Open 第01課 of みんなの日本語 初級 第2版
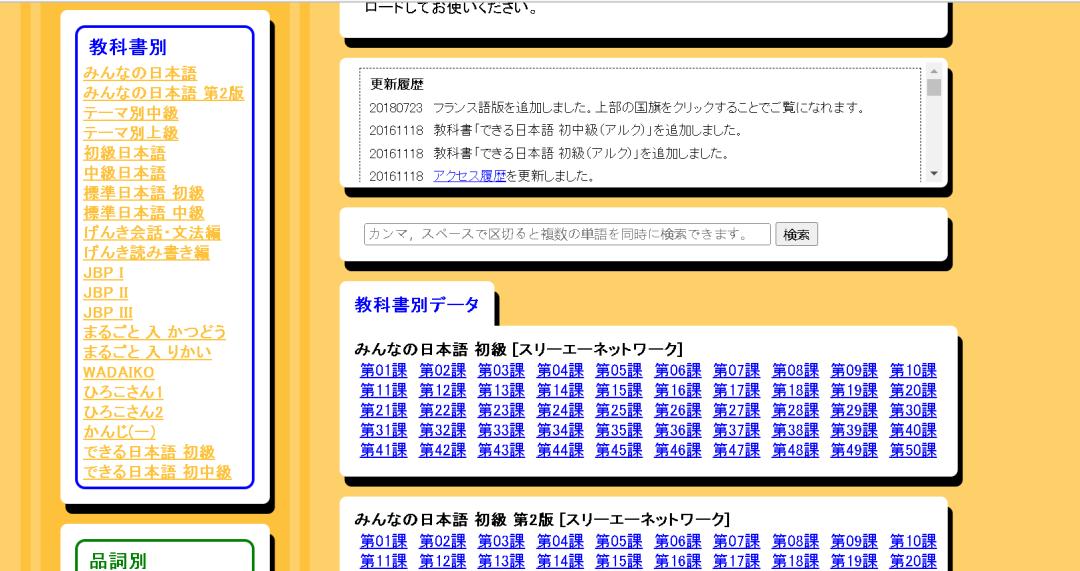The width and height of the screenshot is (1080, 571). (x=384, y=541)
